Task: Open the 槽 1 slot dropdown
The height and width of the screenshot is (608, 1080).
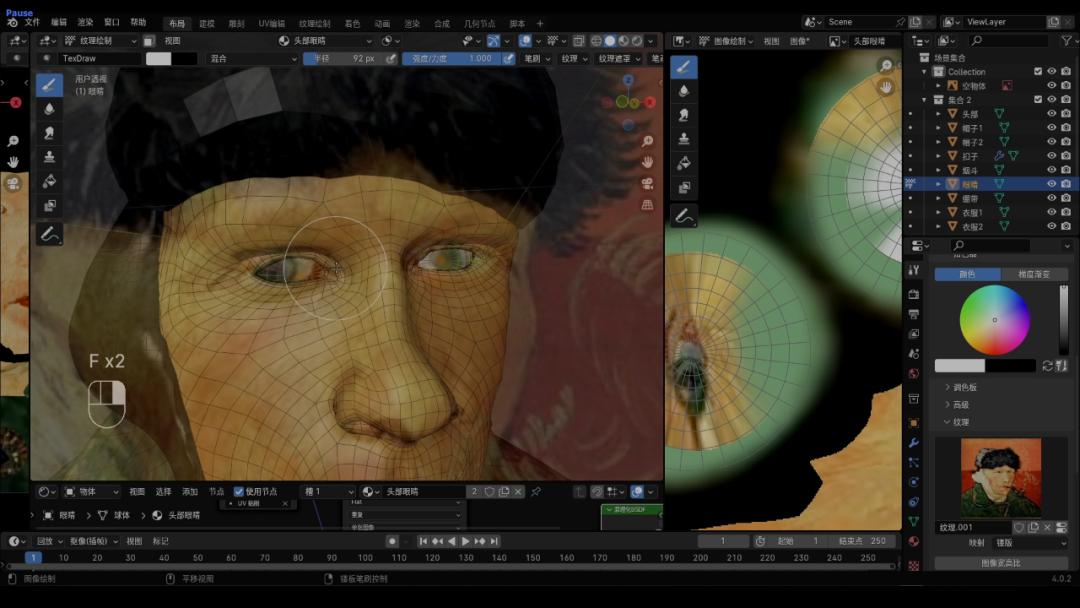Action: (x=328, y=492)
